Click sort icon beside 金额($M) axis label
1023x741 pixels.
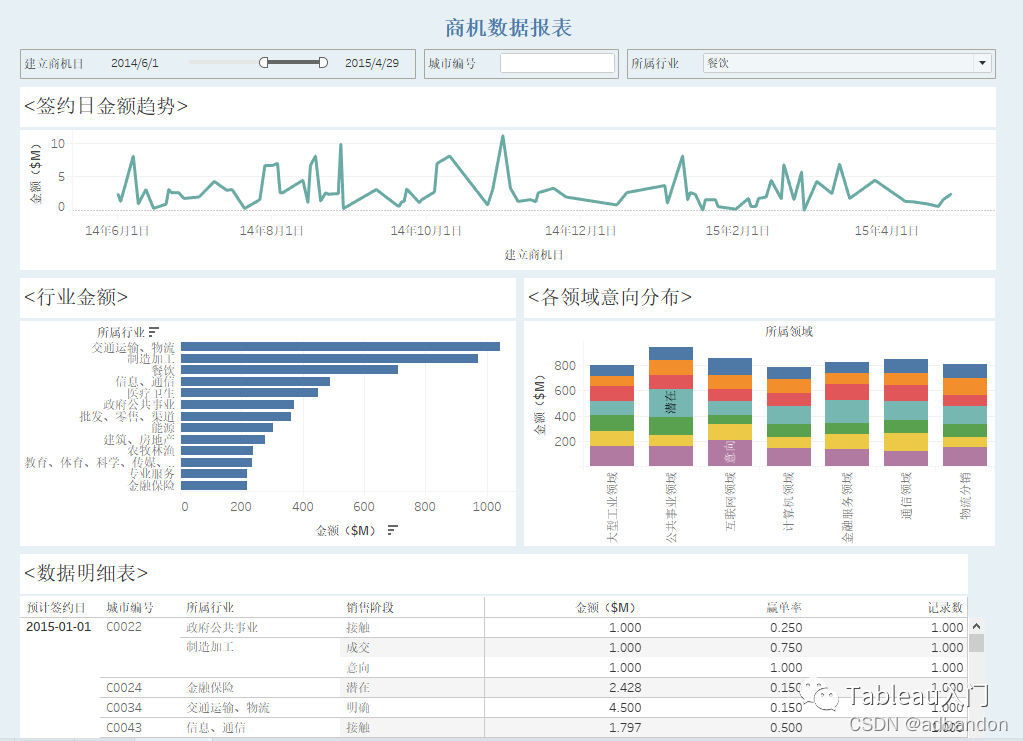(x=392, y=530)
